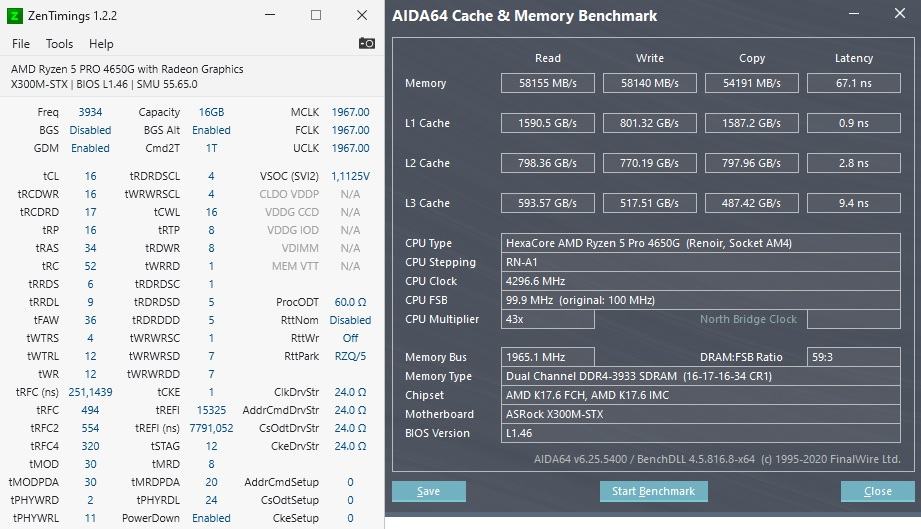Click the MCLK value 1967.00

point(350,112)
